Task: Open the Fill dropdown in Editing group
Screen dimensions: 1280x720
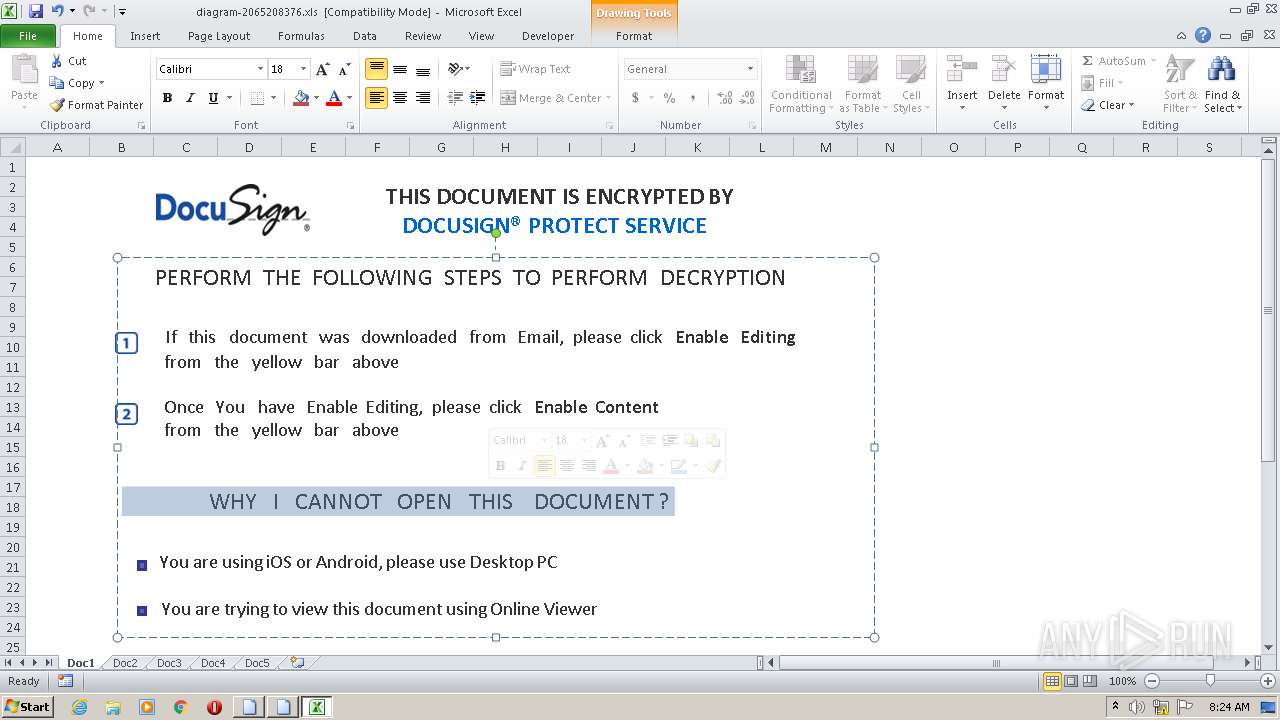Action: point(1104,83)
